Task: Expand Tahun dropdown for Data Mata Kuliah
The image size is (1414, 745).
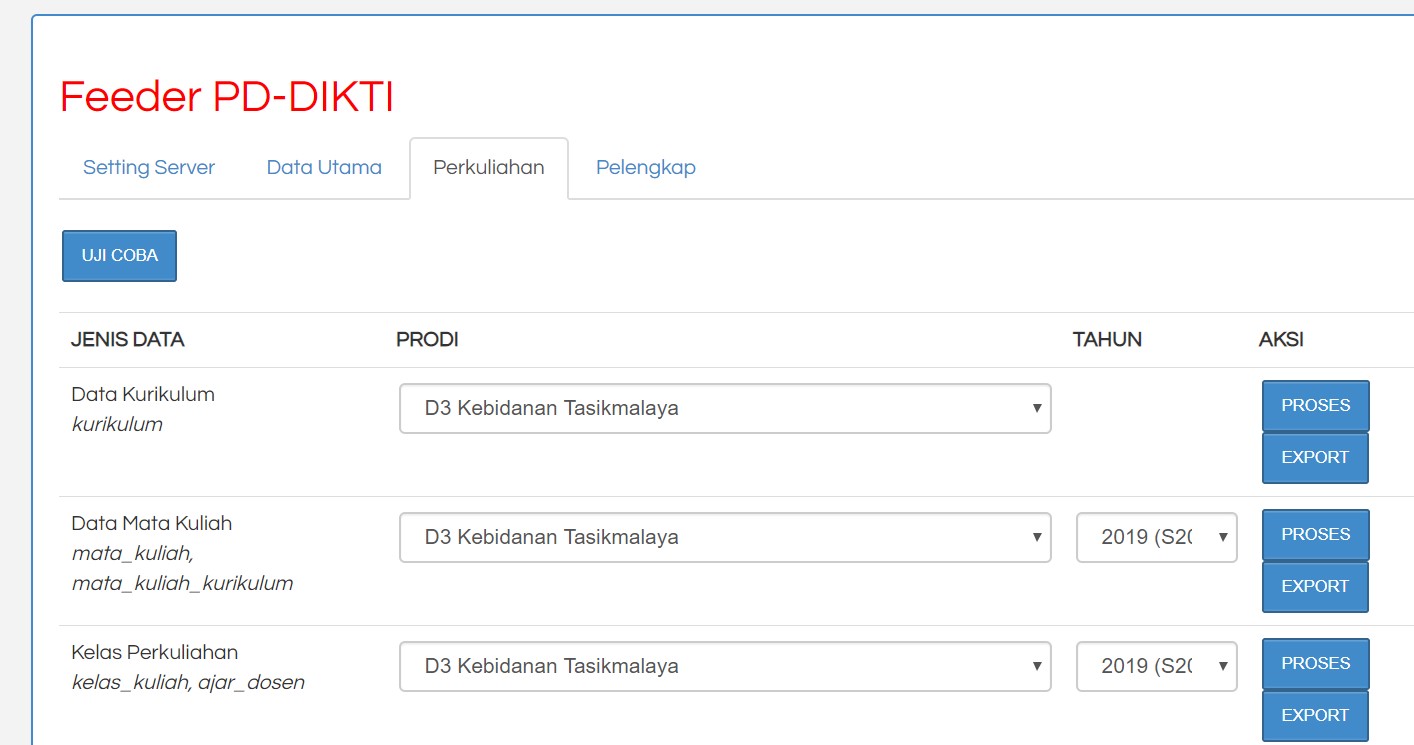Action: click(x=1156, y=537)
